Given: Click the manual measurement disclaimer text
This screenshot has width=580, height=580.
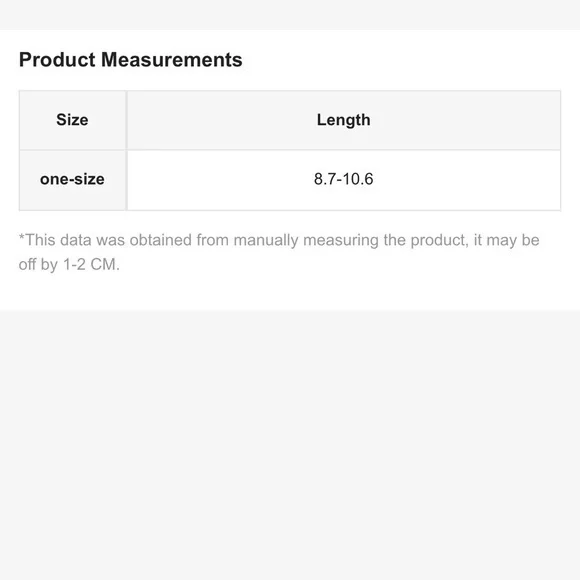Looking at the screenshot, I should click(x=279, y=252).
